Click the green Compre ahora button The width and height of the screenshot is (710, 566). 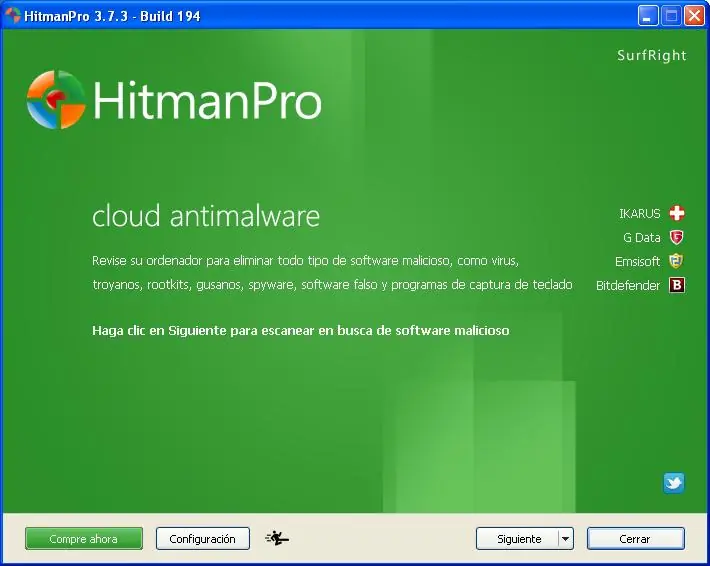coord(84,539)
